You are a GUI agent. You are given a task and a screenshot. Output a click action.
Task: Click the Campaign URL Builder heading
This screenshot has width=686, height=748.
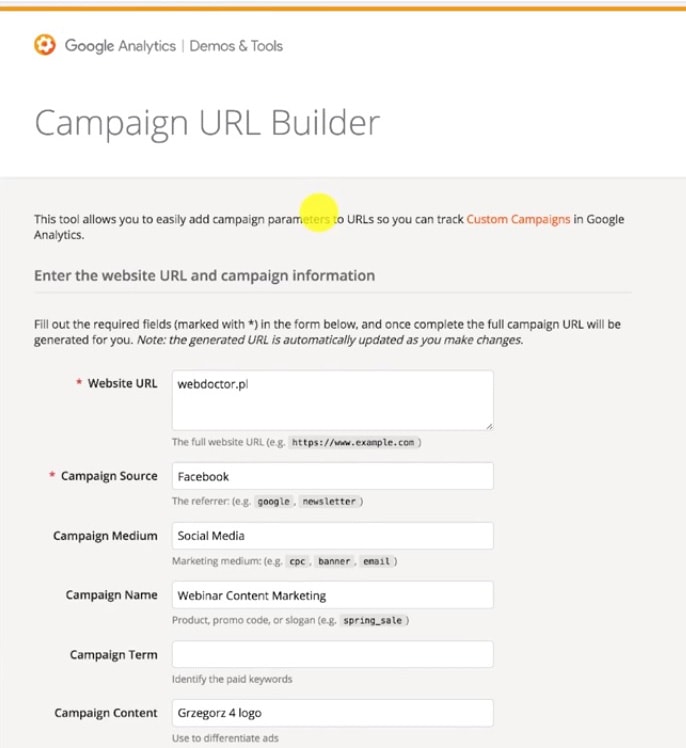(x=207, y=122)
